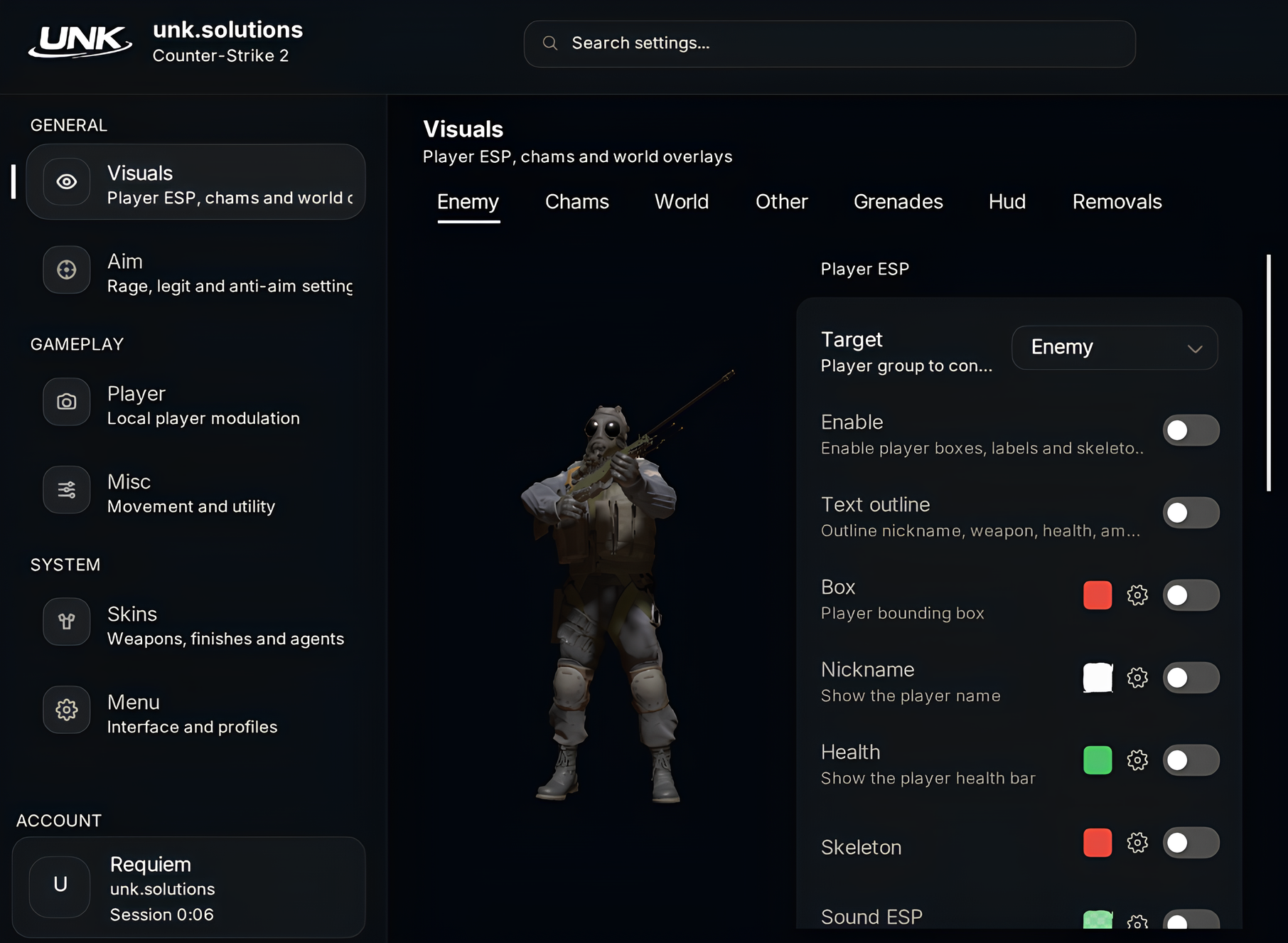This screenshot has width=1288, height=943.
Task: Open the Visuals eye icon section
Action: point(67,182)
